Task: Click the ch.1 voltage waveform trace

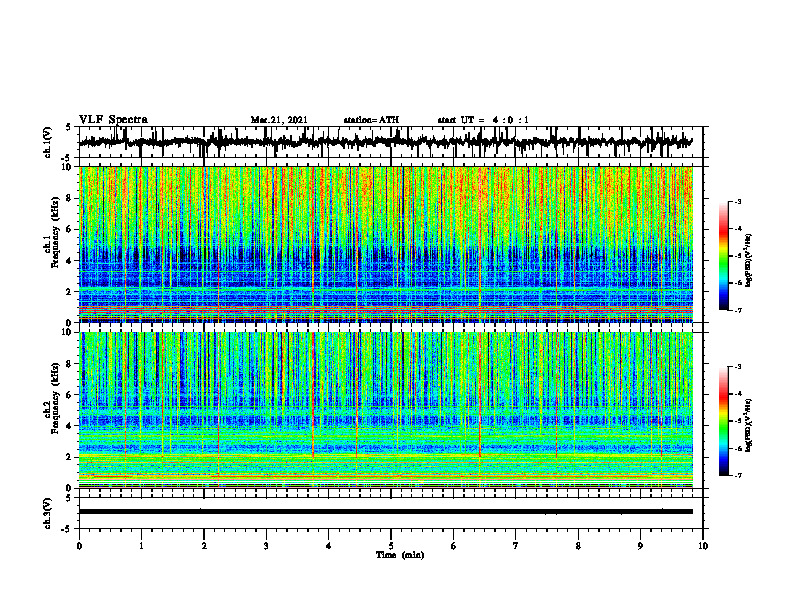Action: (x=385, y=142)
